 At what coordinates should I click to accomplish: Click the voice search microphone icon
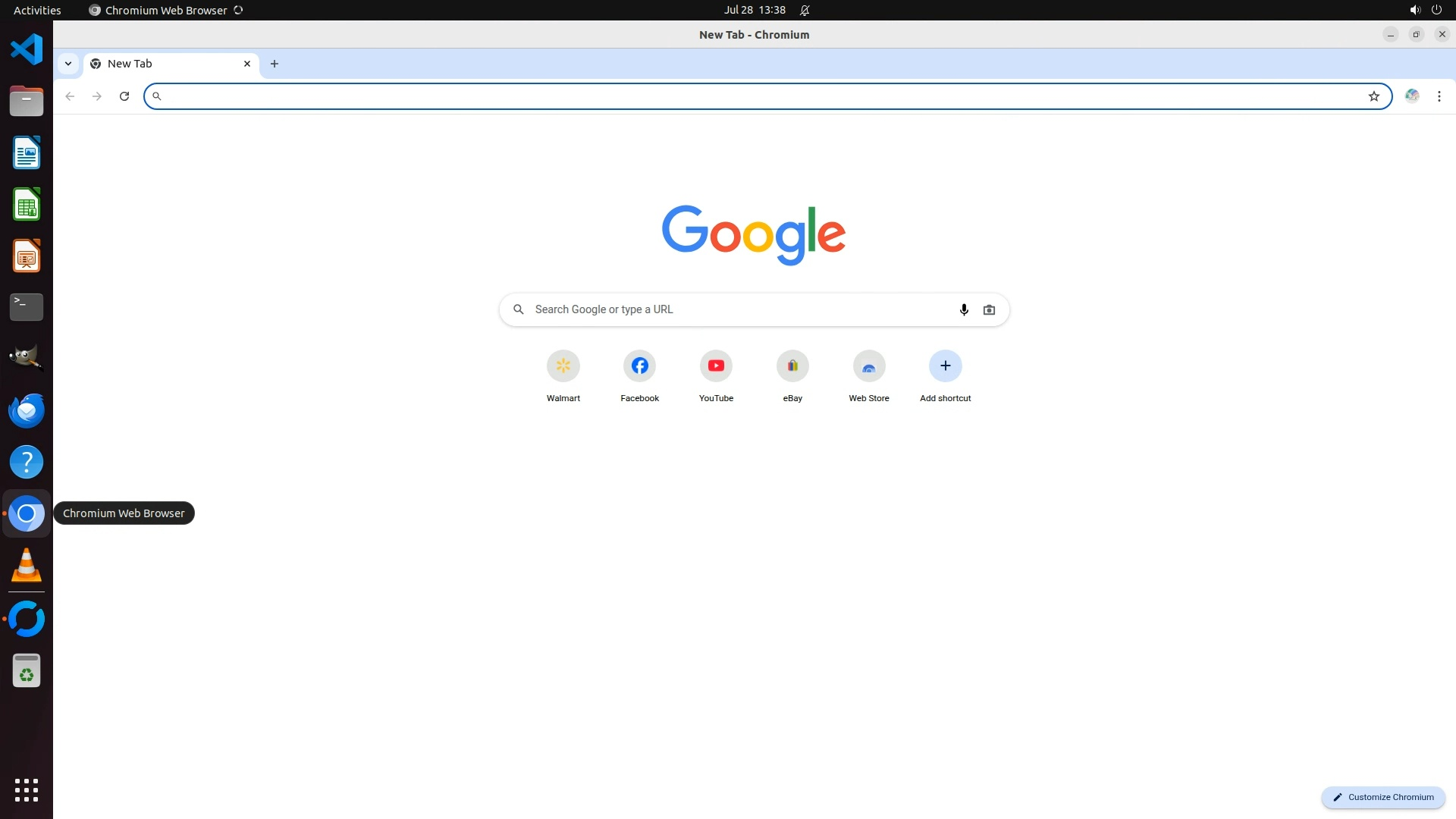(x=964, y=309)
